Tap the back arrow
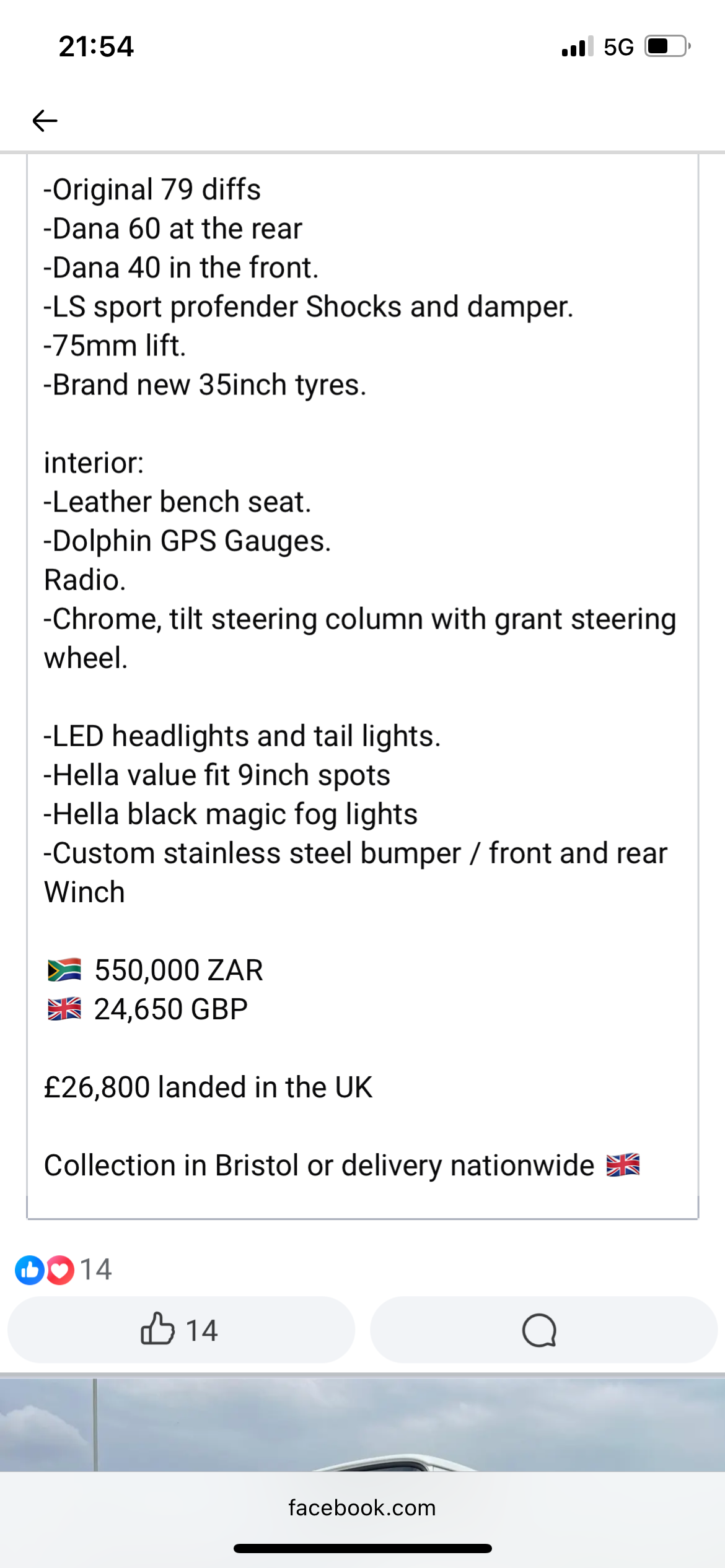This screenshot has height=1568, width=725. click(45, 120)
